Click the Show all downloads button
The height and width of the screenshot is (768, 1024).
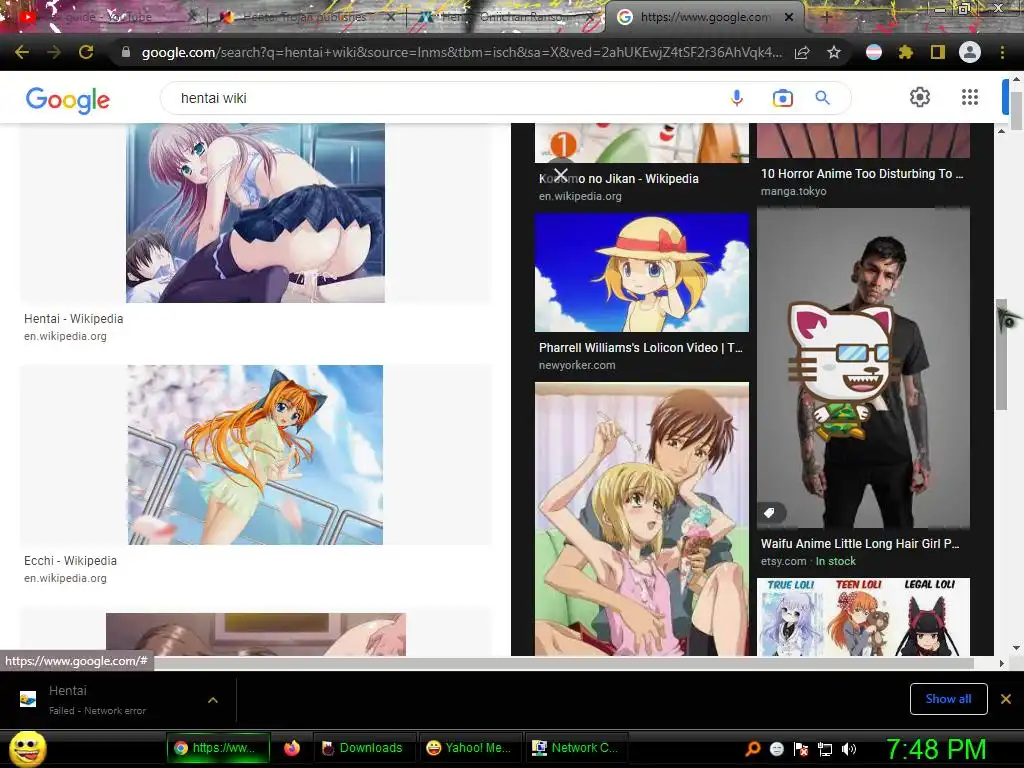coord(948,699)
